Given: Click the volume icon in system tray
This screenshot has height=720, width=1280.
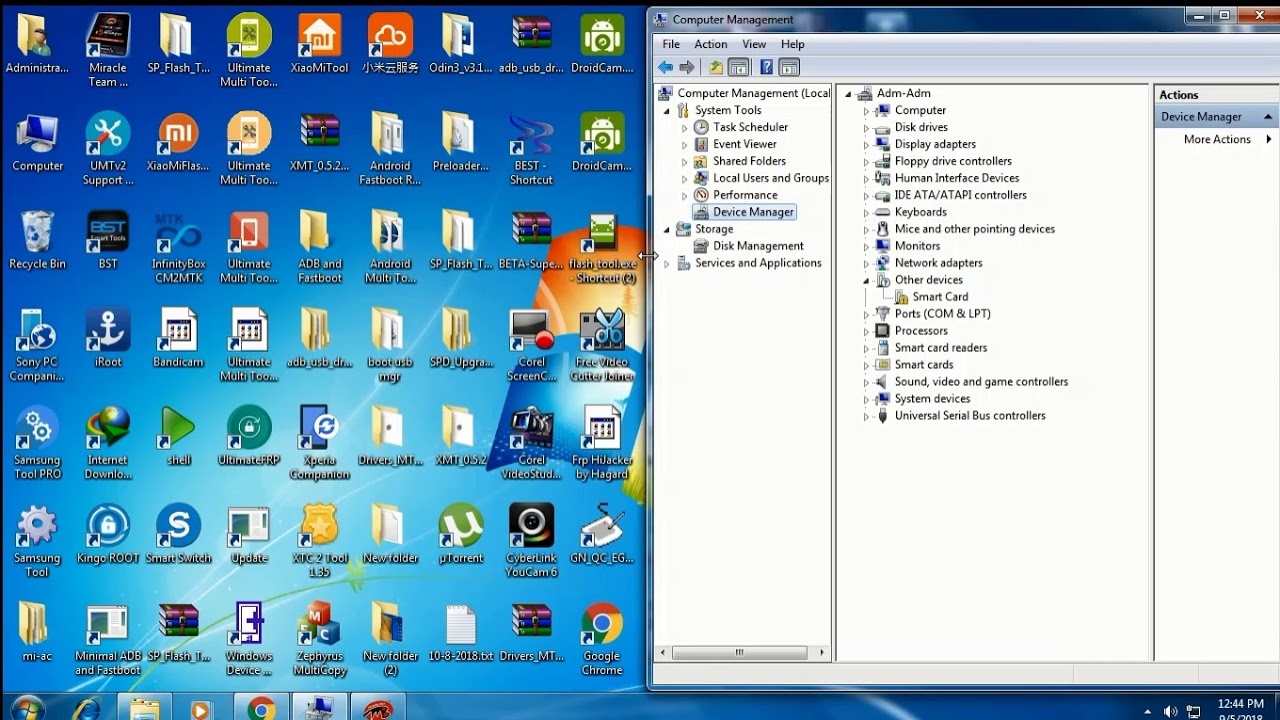Looking at the screenshot, I should pos(1170,712).
